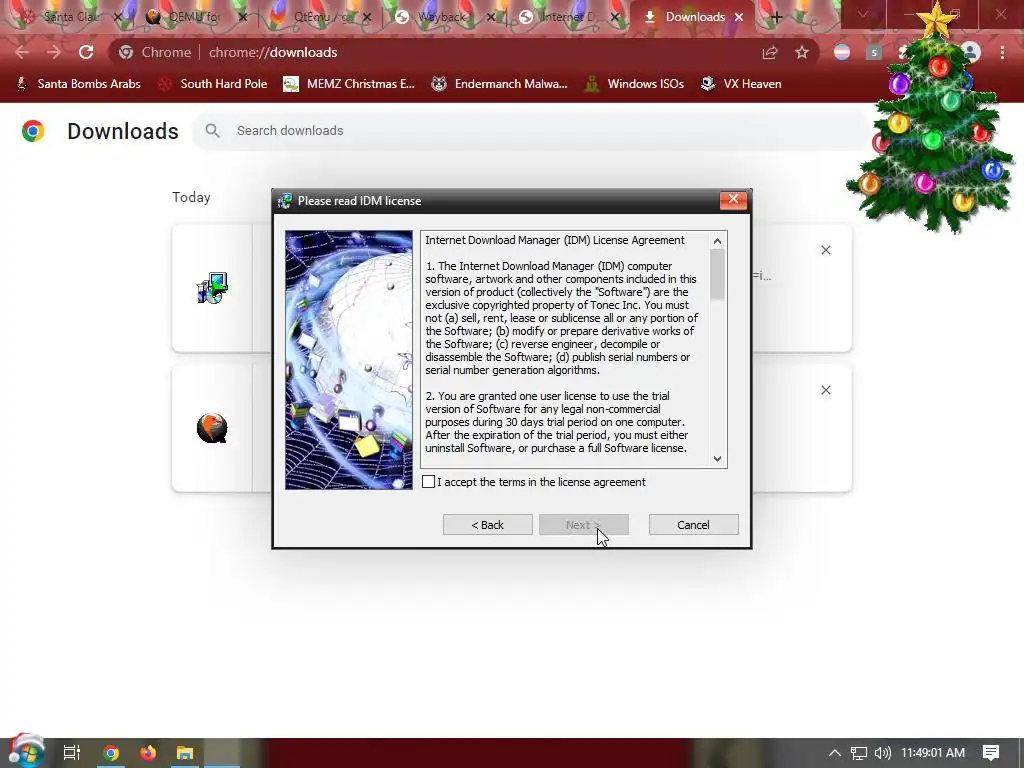The height and width of the screenshot is (768, 1024).
Task: Switch to the Wayback tab
Action: [439, 17]
